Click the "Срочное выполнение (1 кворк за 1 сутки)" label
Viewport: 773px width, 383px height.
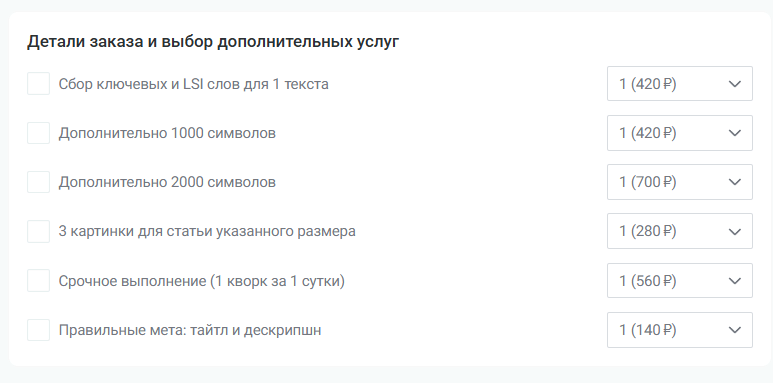point(202,281)
